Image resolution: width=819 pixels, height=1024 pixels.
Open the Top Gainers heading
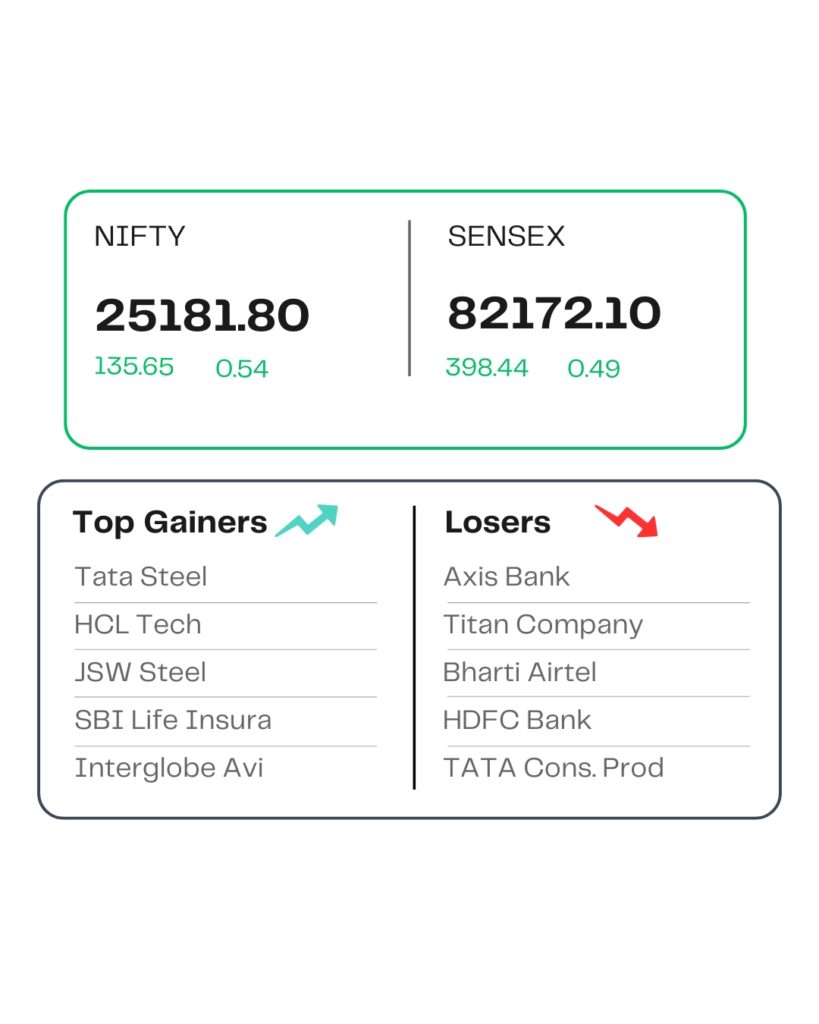[x=170, y=522]
